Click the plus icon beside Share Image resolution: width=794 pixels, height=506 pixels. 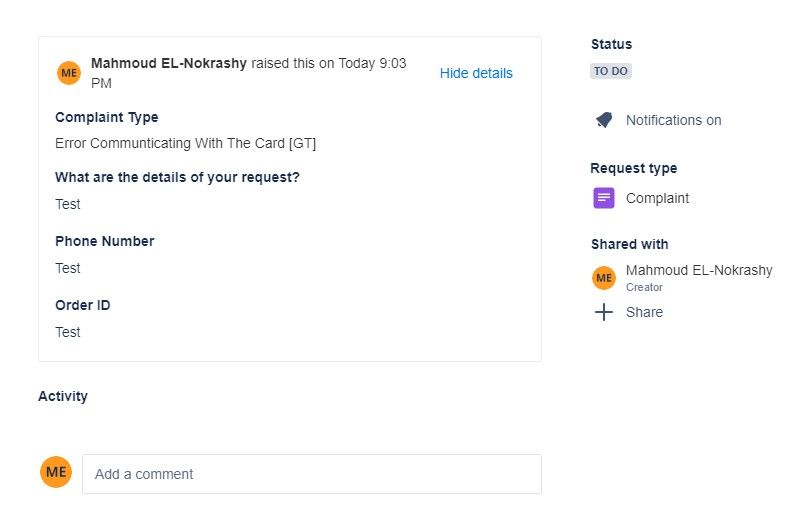pyautogui.click(x=604, y=312)
